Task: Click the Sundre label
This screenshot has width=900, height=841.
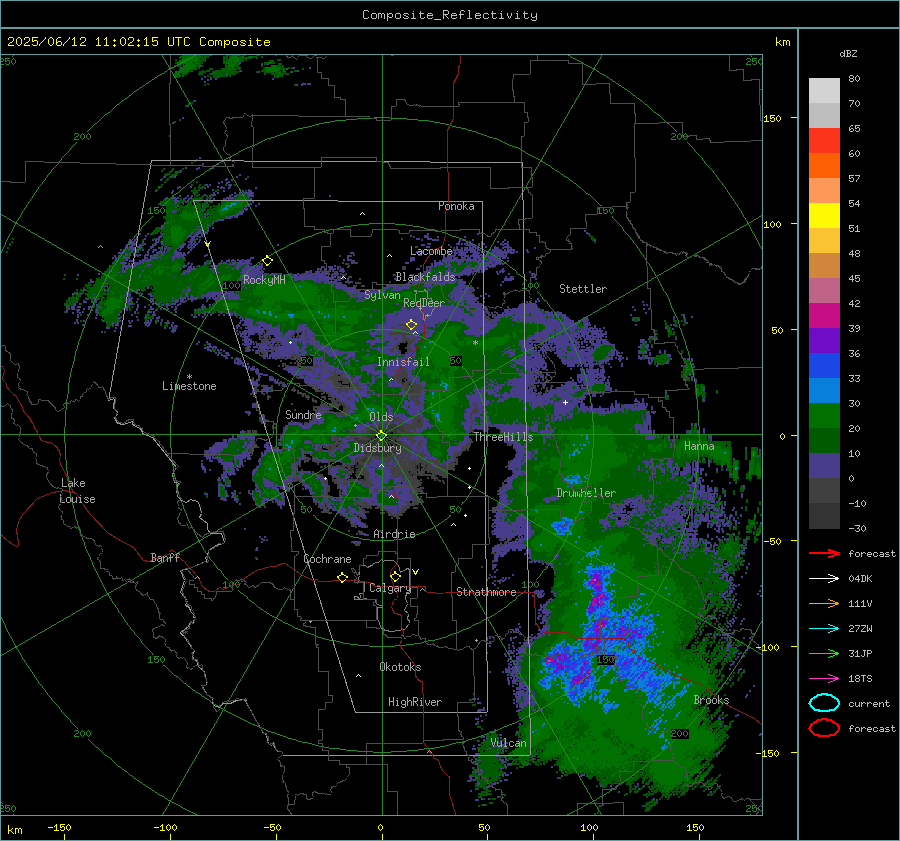Action: click(303, 414)
